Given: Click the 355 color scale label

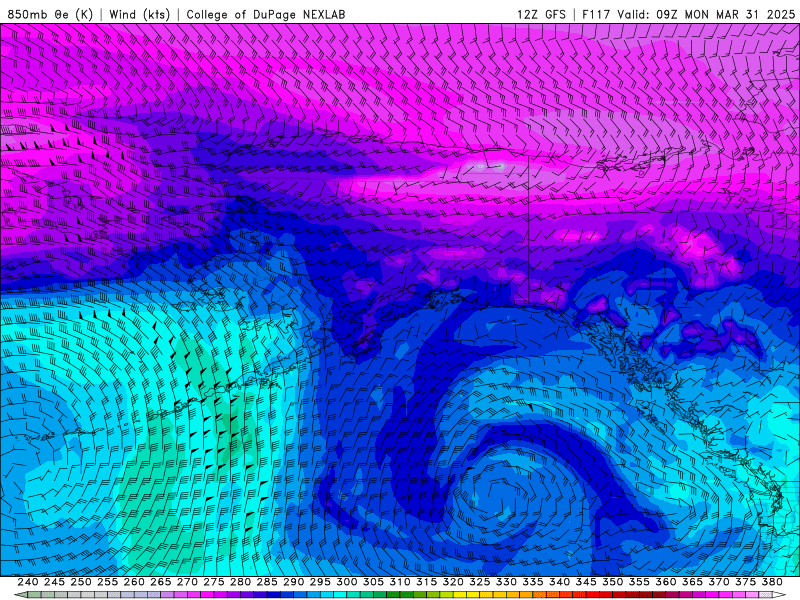Looking at the screenshot, I should click(x=639, y=582).
